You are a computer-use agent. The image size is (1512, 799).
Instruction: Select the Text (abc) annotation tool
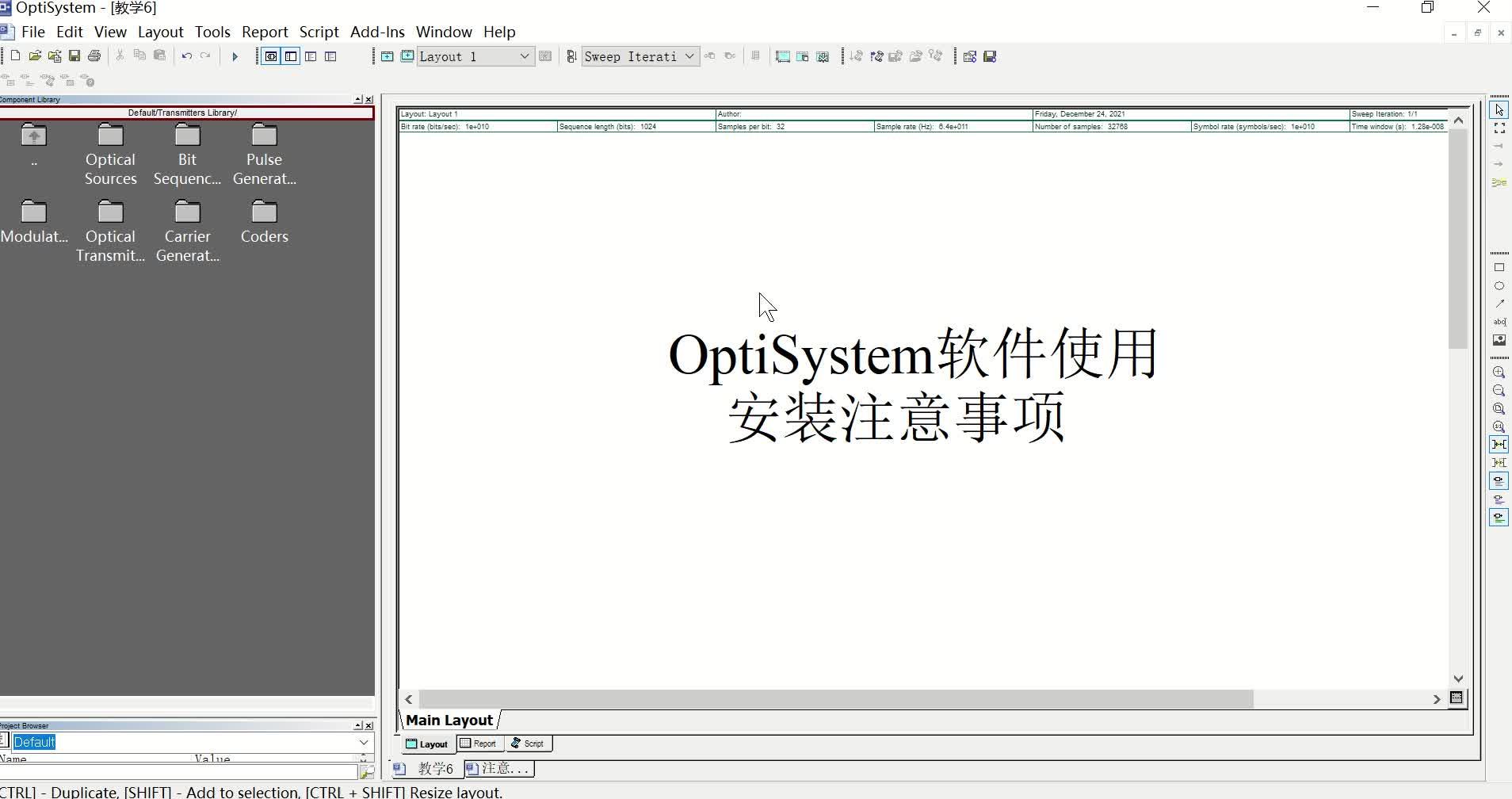pos(1500,321)
